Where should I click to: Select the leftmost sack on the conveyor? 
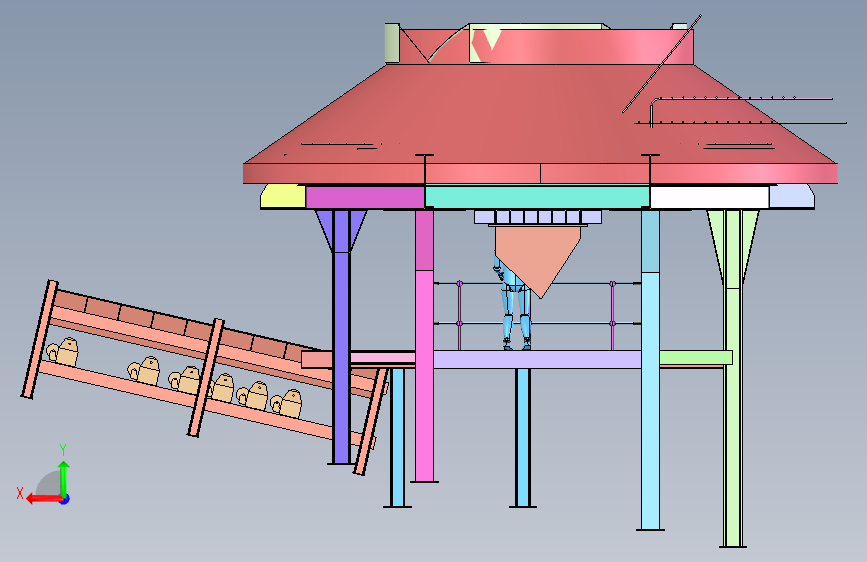[x=63, y=352]
